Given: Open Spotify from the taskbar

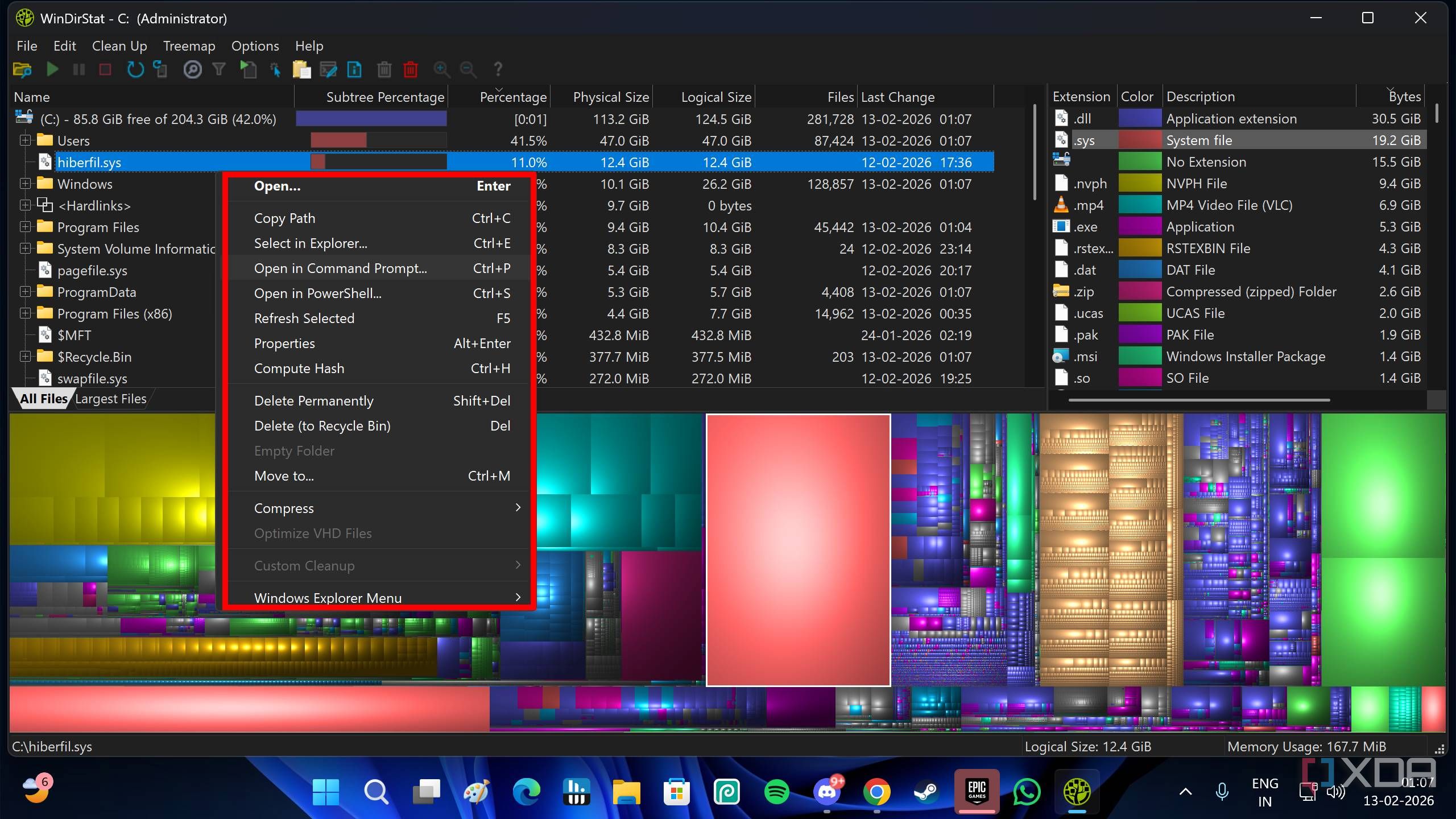Looking at the screenshot, I should 776,792.
